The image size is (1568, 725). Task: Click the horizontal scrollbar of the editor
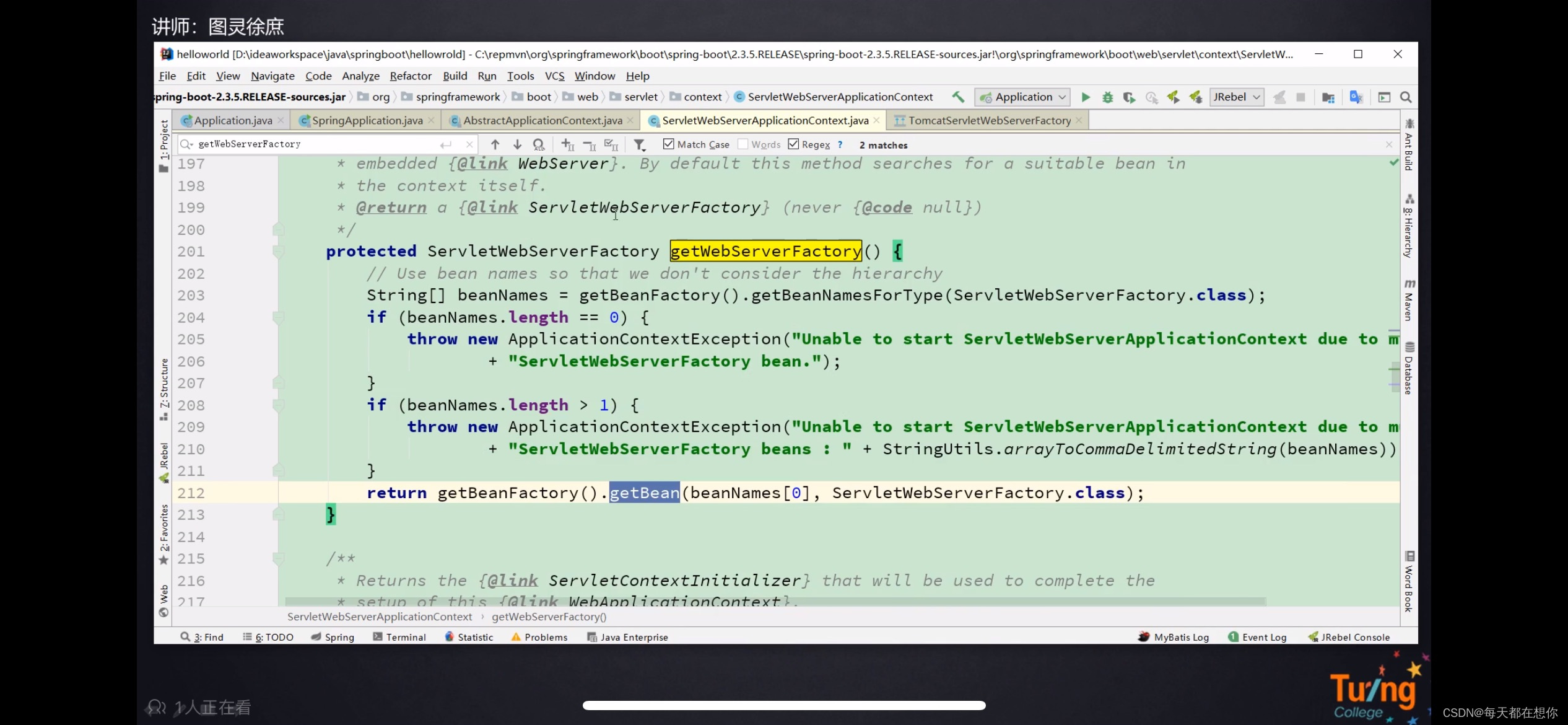point(775,601)
